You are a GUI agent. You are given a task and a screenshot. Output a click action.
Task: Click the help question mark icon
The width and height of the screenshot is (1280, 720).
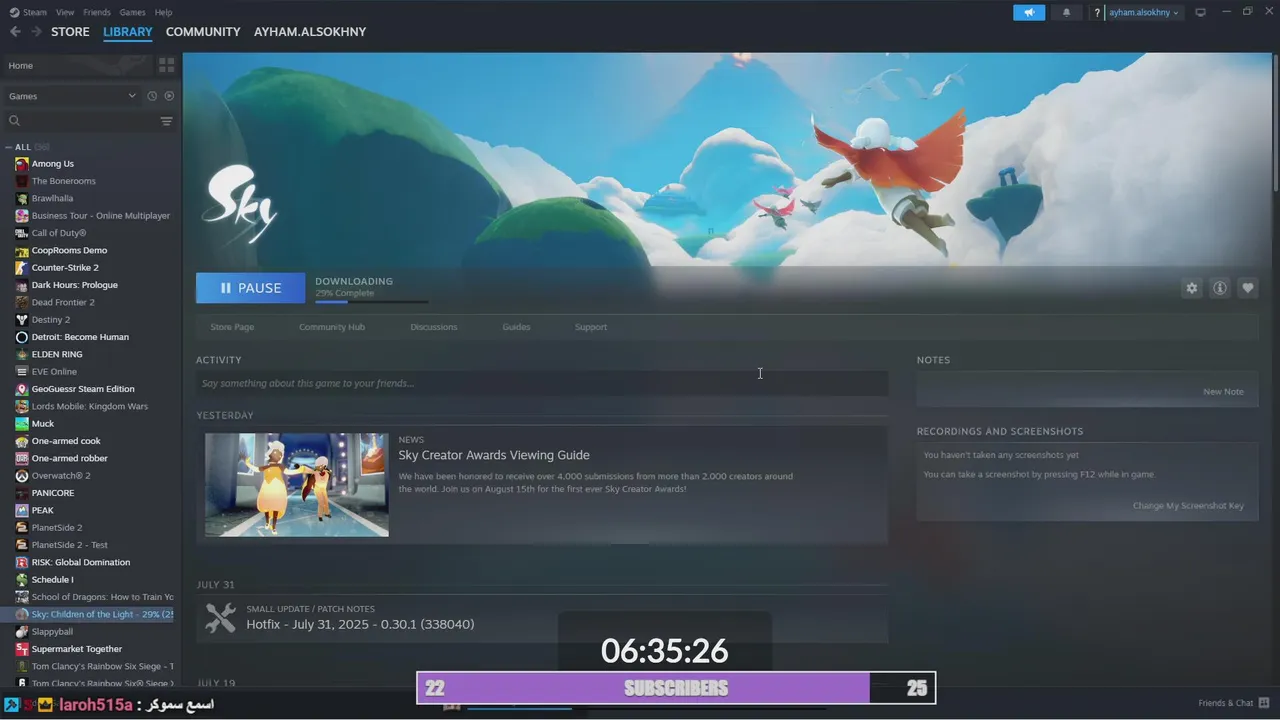click(1097, 13)
